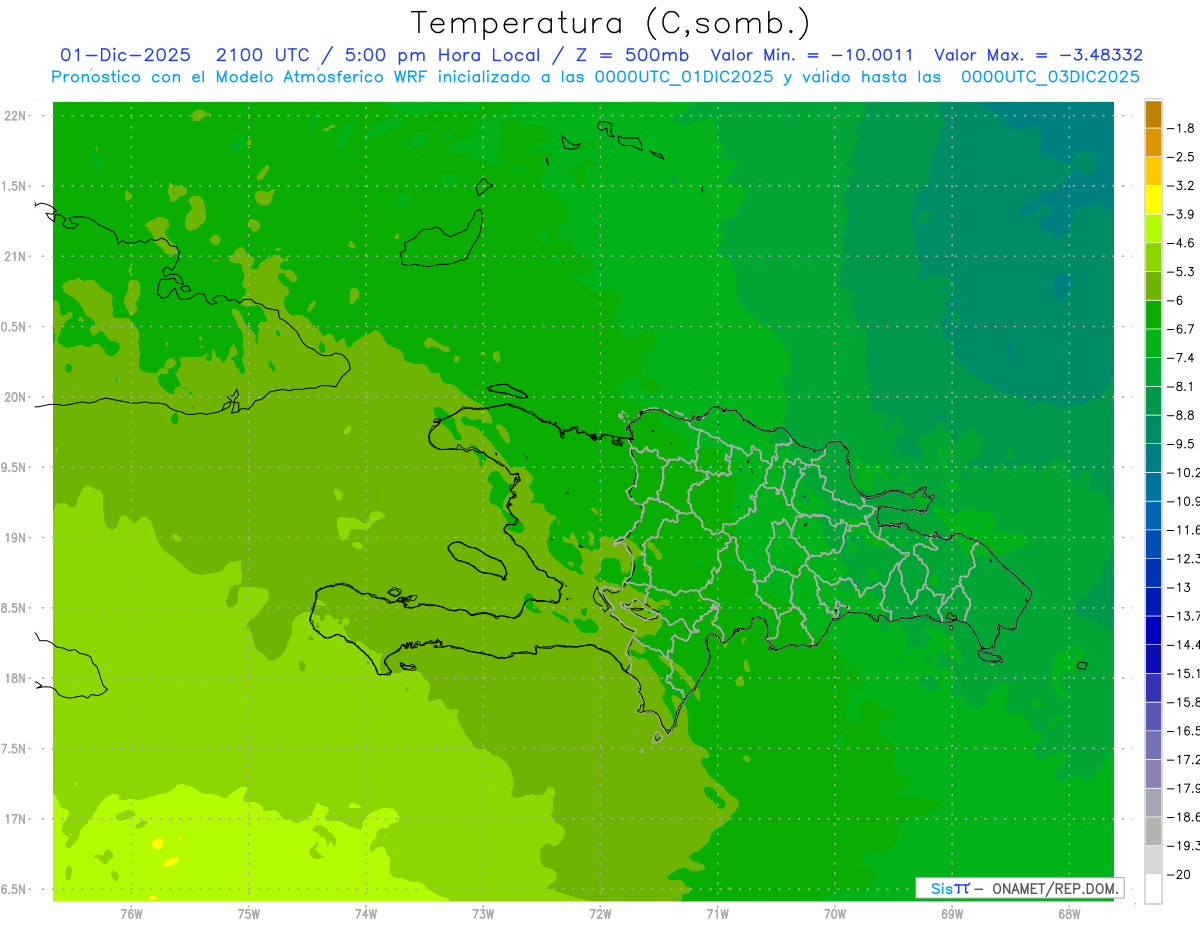Click the '73W' longitude label
The image size is (1200, 927).
(482, 914)
